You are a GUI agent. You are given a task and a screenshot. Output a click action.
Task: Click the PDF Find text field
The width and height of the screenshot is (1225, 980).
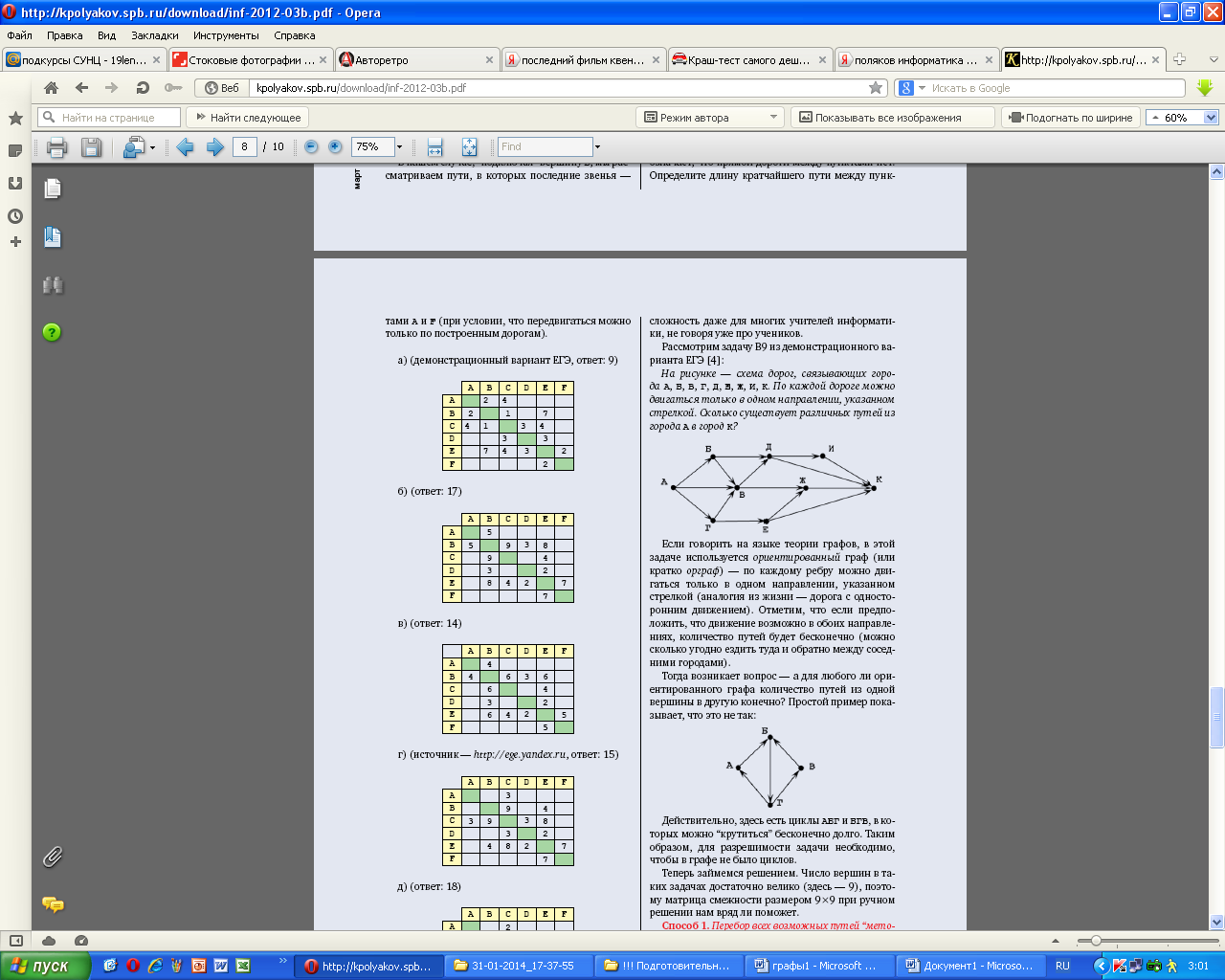[x=546, y=146]
